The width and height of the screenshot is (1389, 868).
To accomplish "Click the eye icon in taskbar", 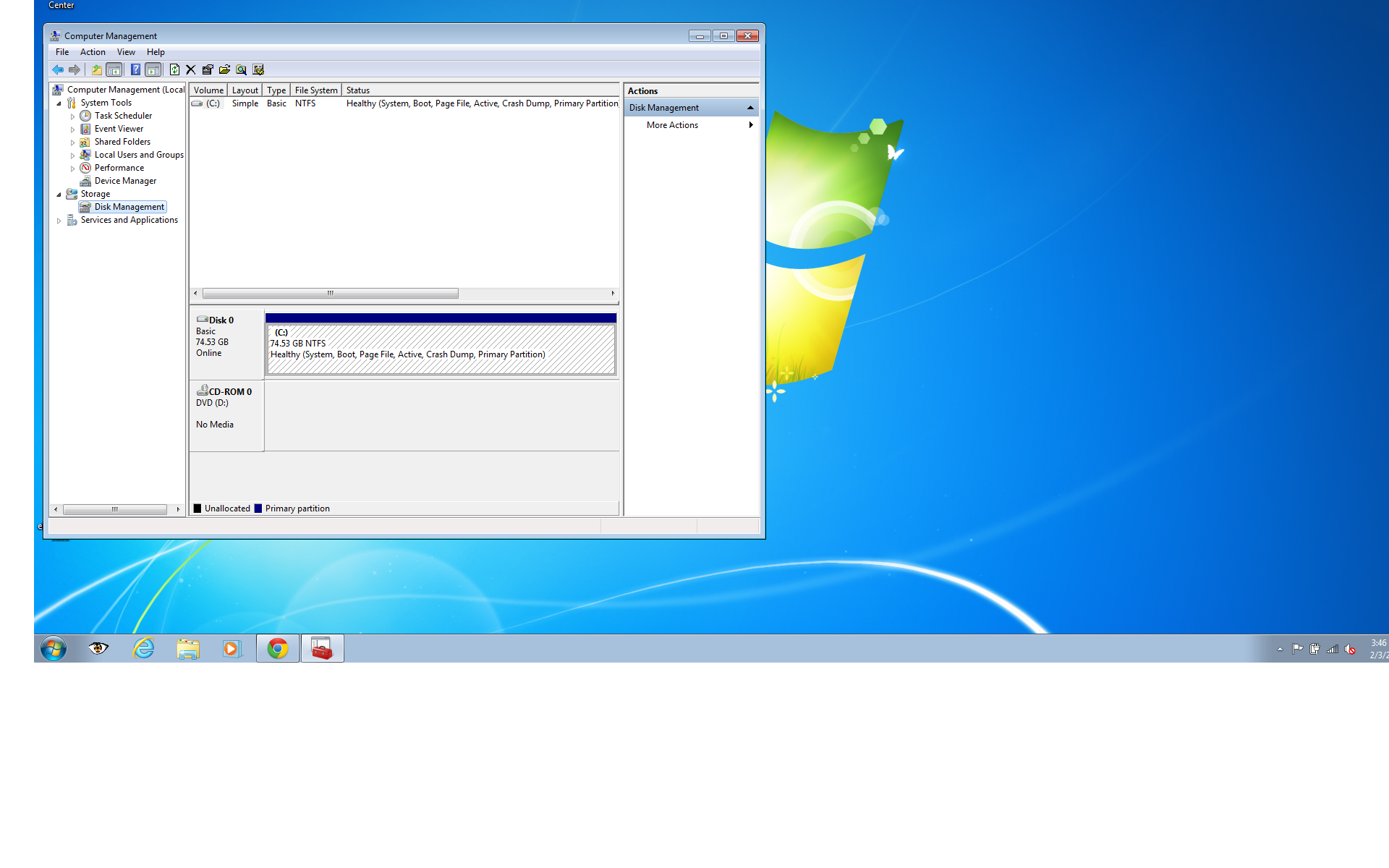I will [98, 648].
